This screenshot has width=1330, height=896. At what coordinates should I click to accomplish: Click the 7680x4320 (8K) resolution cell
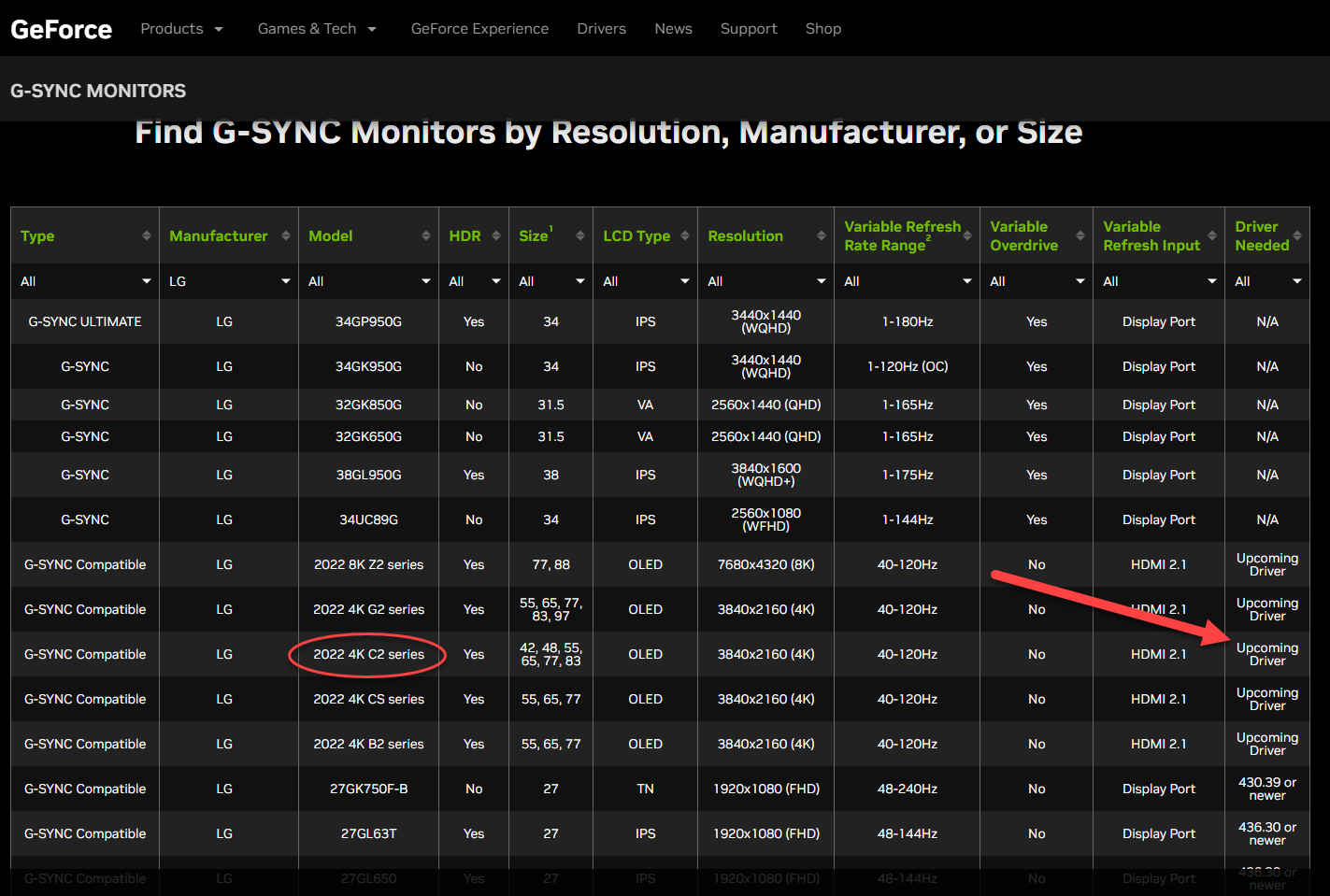click(x=766, y=564)
